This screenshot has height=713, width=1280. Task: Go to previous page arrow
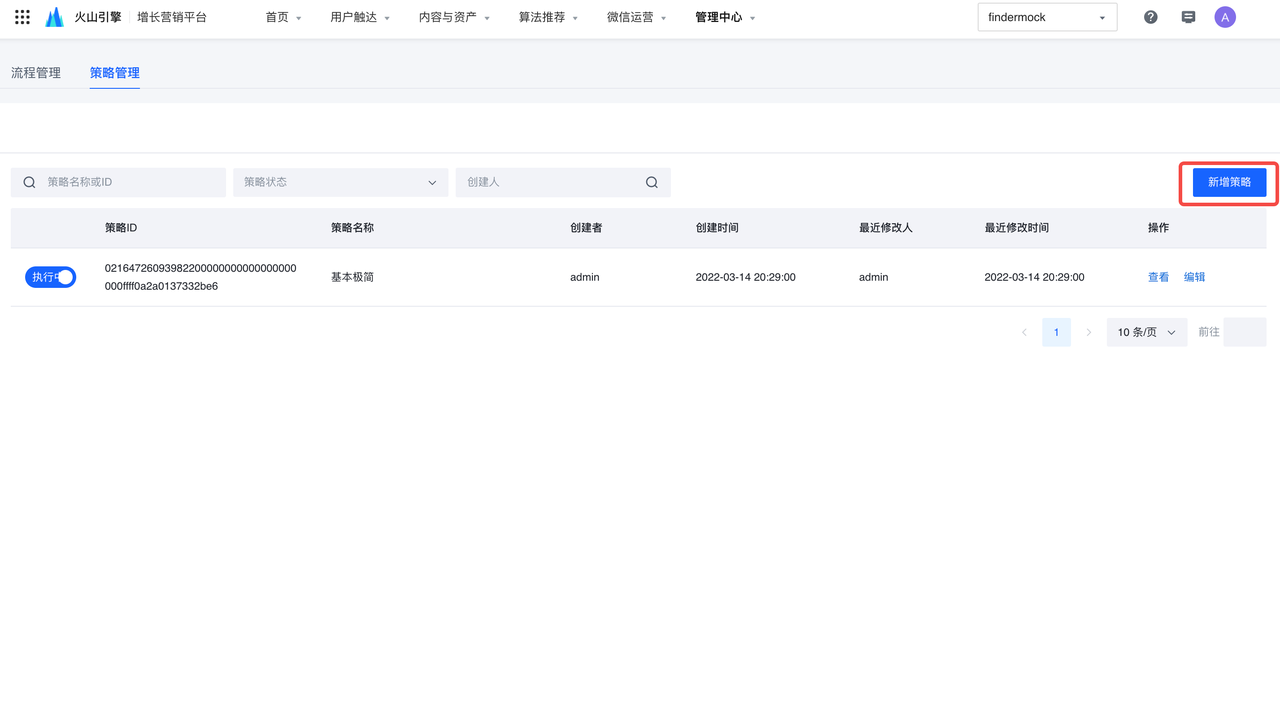1024,332
